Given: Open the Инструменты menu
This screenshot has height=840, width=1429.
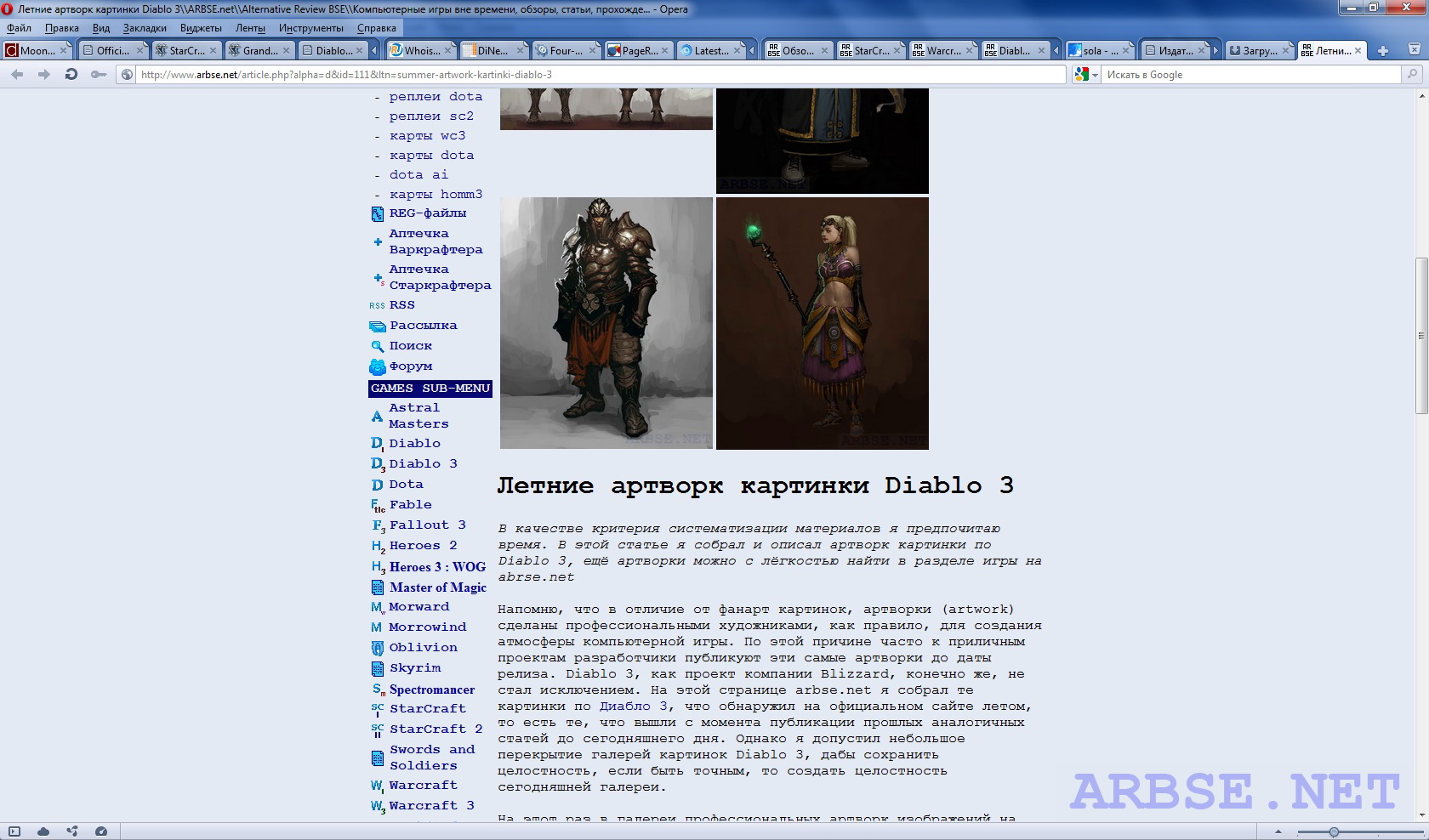Looking at the screenshot, I should pos(311,28).
